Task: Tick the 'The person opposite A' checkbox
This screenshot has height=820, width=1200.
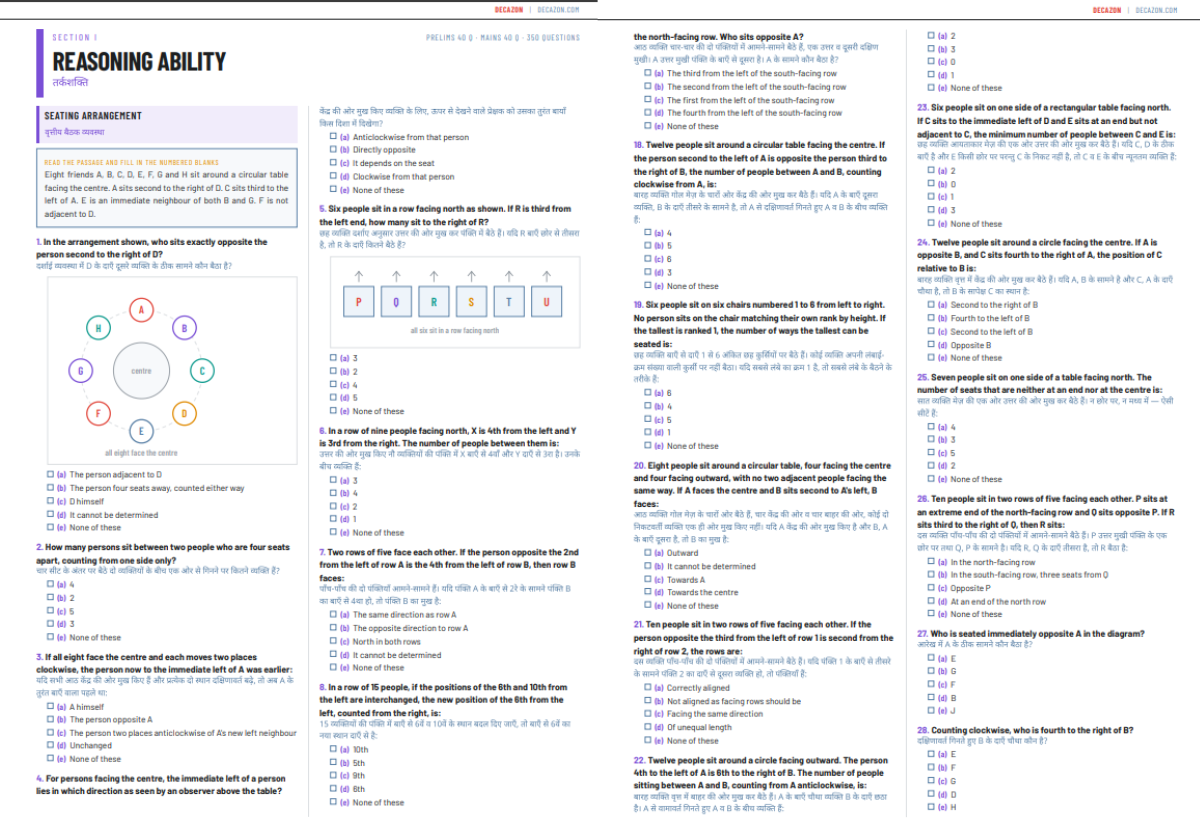Action: coord(51,719)
